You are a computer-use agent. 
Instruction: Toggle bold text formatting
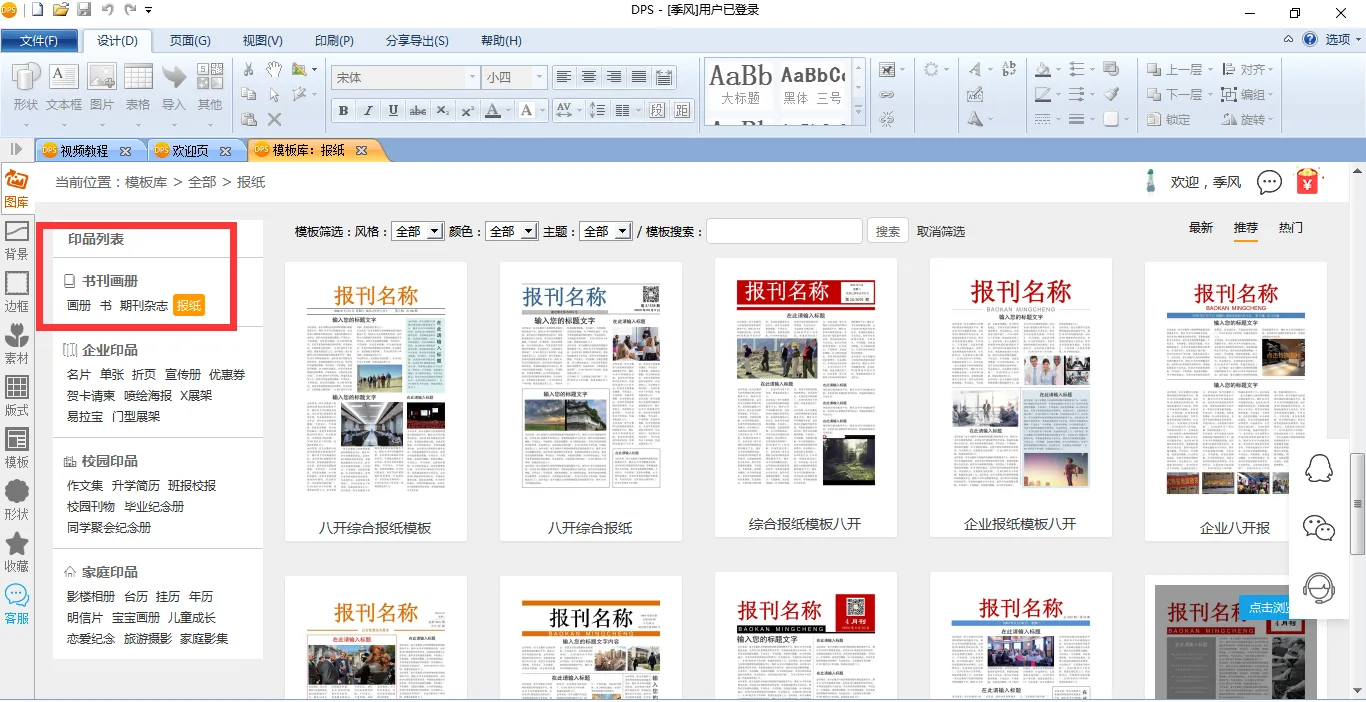pyautogui.click(x=344, y=111)
